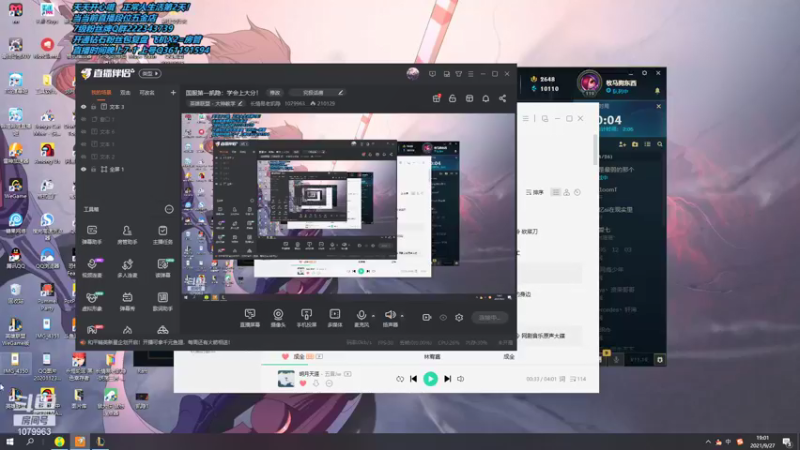This screenshot has width=800, height=450.
Task: Click the 直播中 live status button
Action: (x=489, y=317)
